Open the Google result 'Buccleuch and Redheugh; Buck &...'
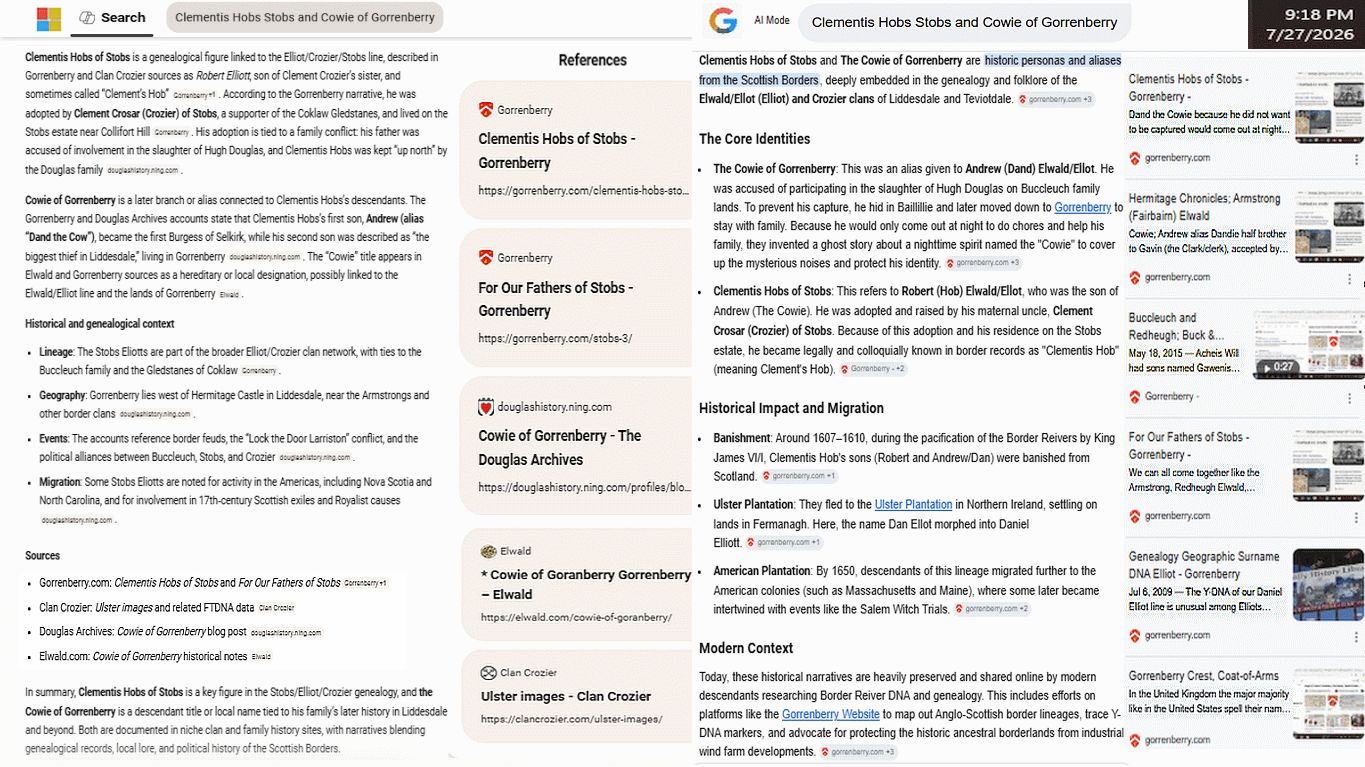 pos(1176,326)
